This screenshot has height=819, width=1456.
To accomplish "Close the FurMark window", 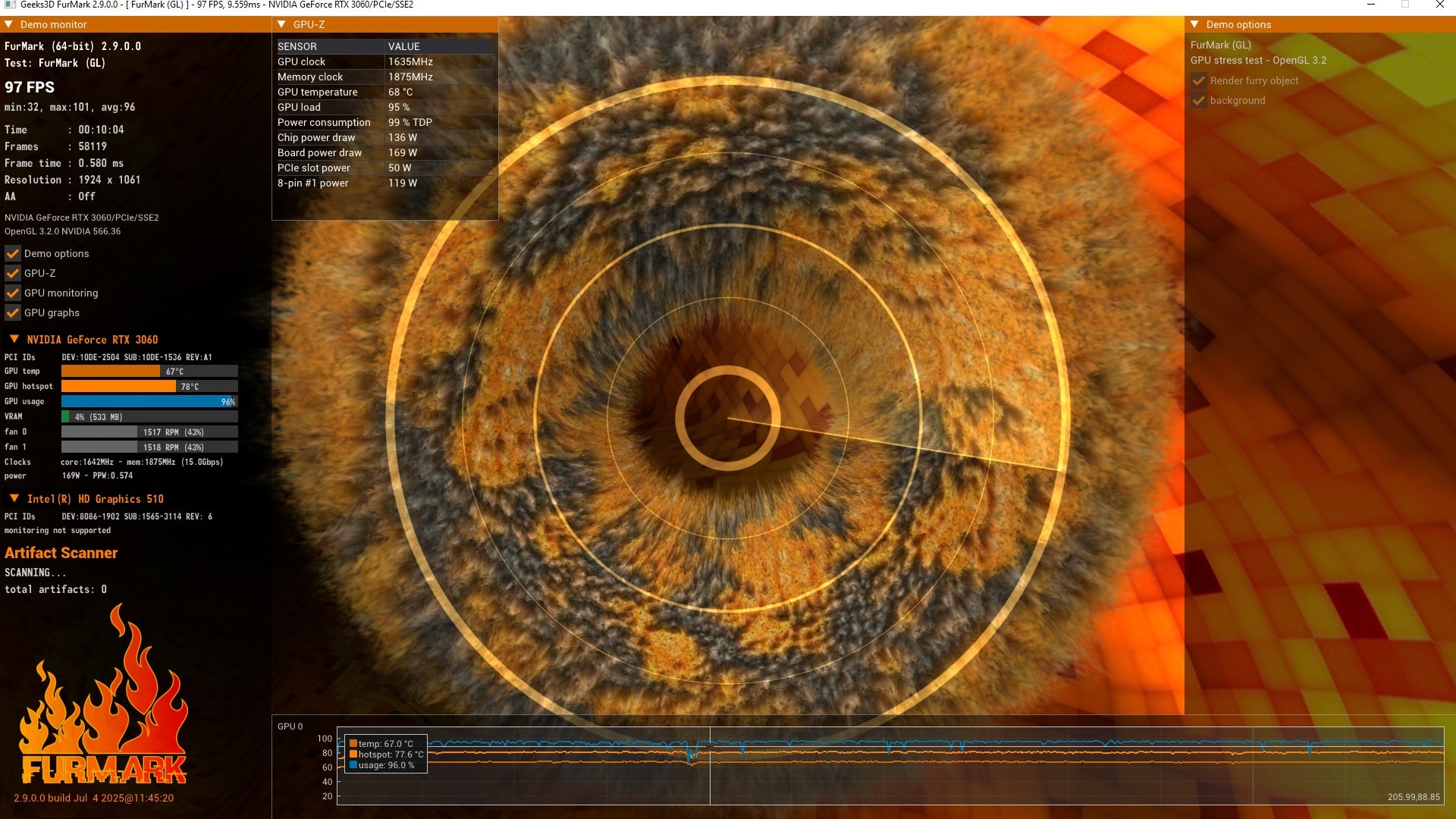I will [1439, 5].
